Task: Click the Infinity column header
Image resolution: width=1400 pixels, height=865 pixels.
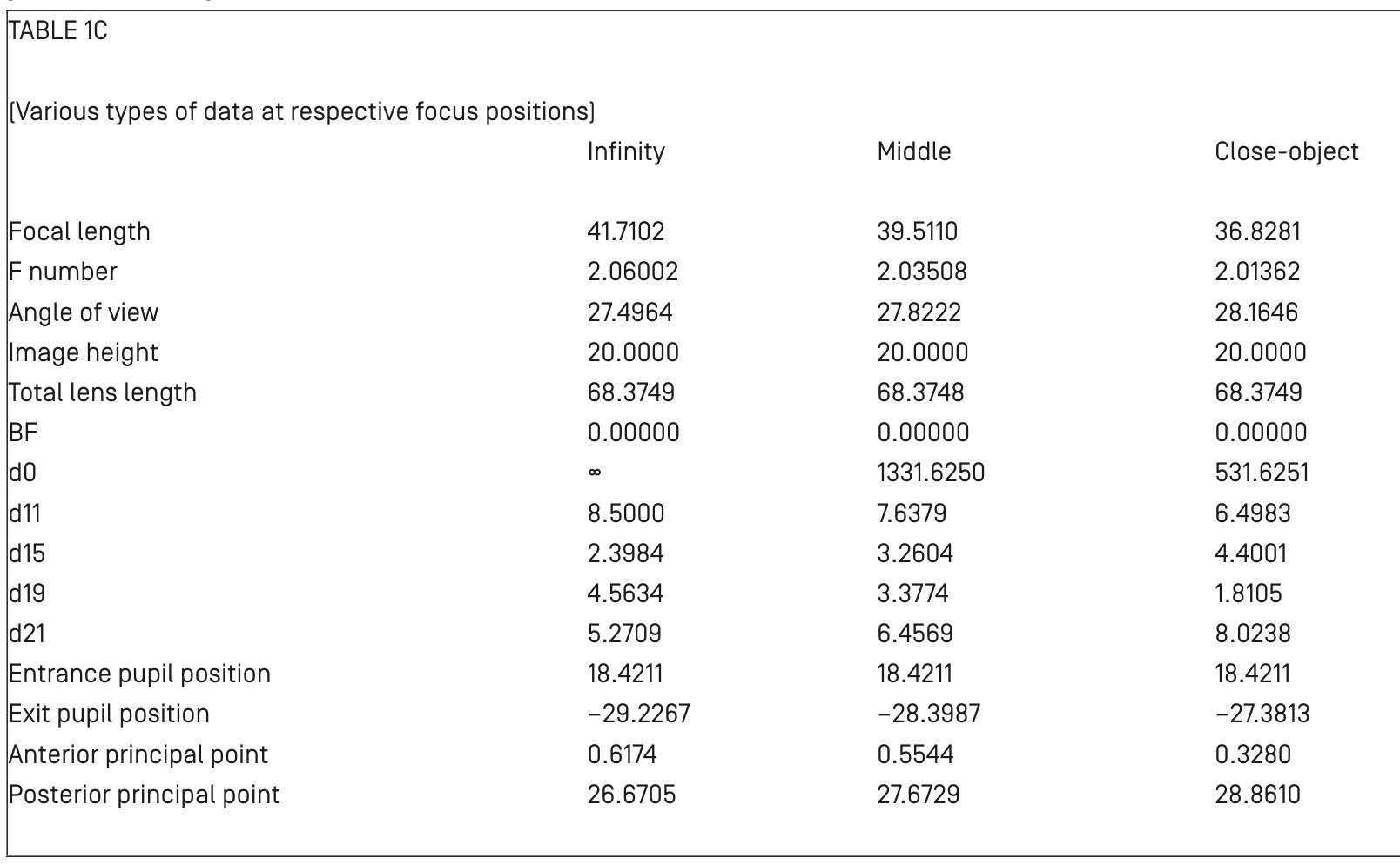Action: [x=625, y=151]
